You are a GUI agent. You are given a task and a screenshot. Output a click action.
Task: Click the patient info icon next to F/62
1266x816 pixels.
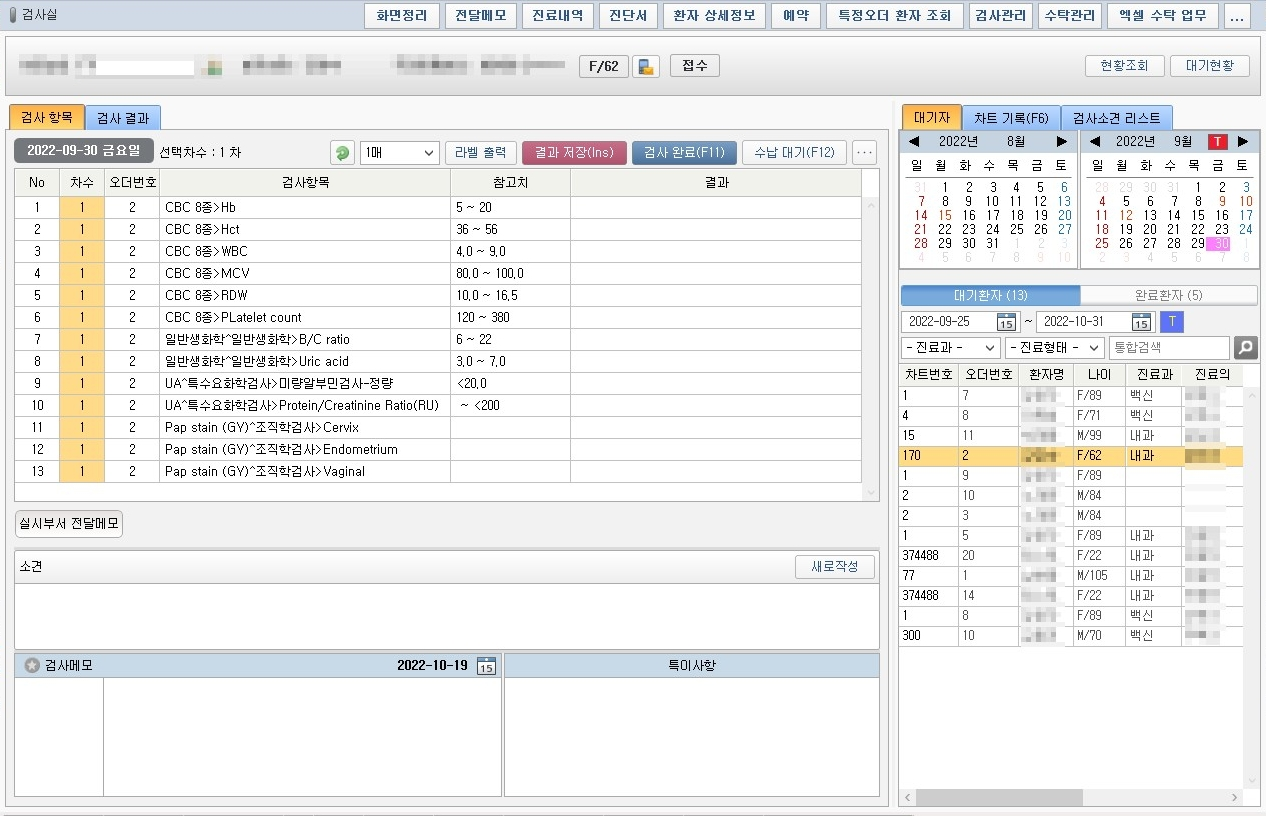click(646, 67)
